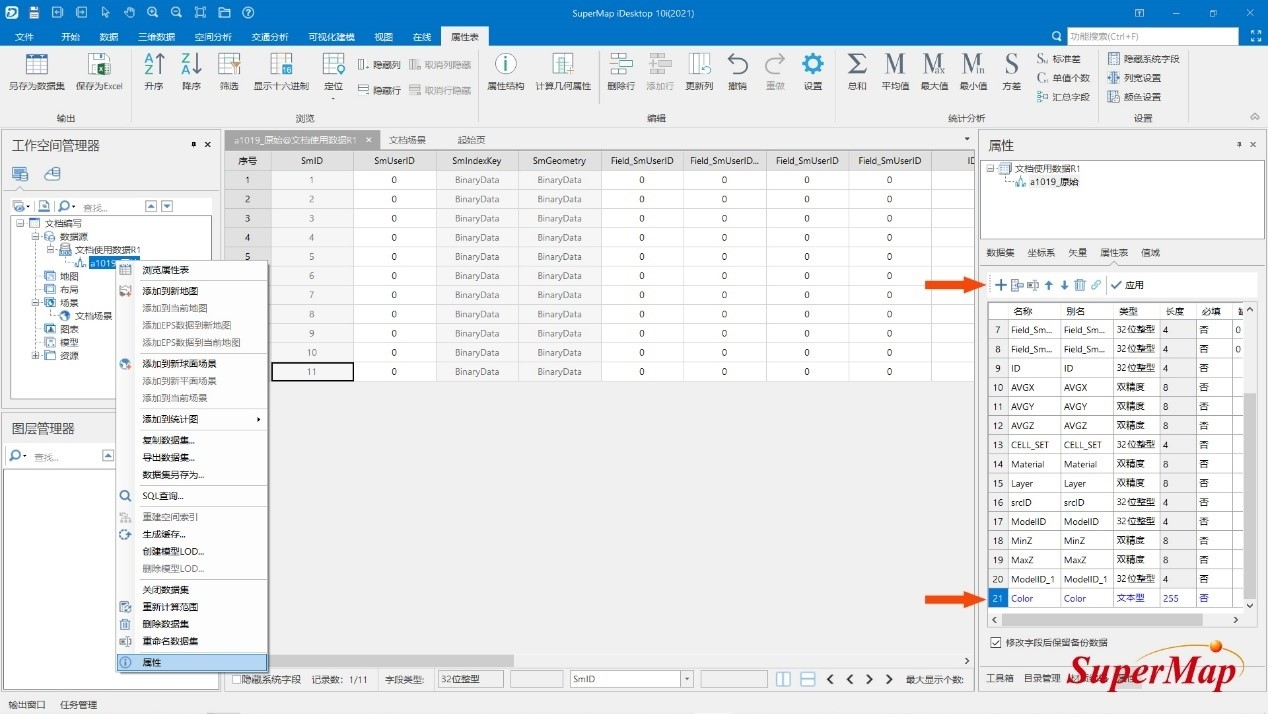This screenshot has width=1268, height=714.
Task: Open the 设置 gear icon in ribbon
Action: click(x=813, y=66)
